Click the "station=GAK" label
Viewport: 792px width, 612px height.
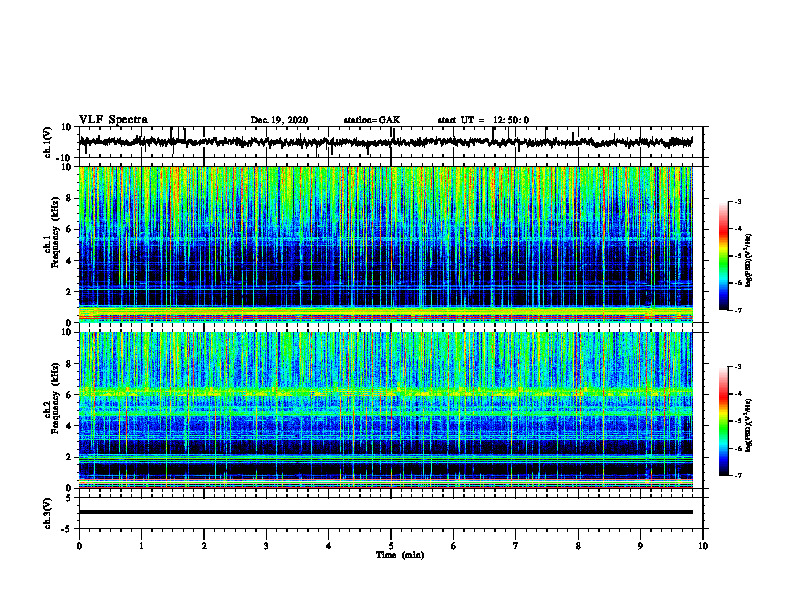(x=372, y=120)
